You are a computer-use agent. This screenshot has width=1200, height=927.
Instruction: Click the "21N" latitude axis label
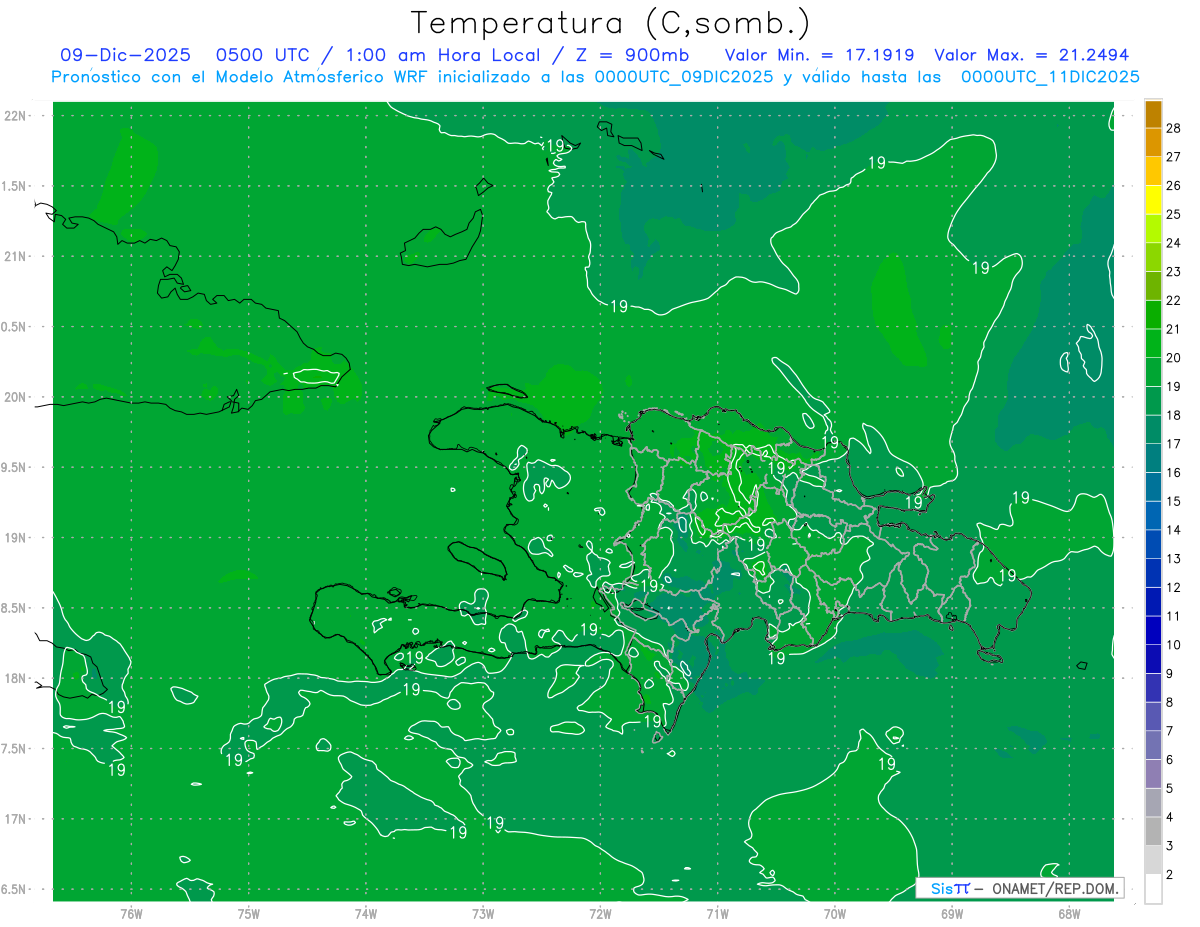point(16,257)
